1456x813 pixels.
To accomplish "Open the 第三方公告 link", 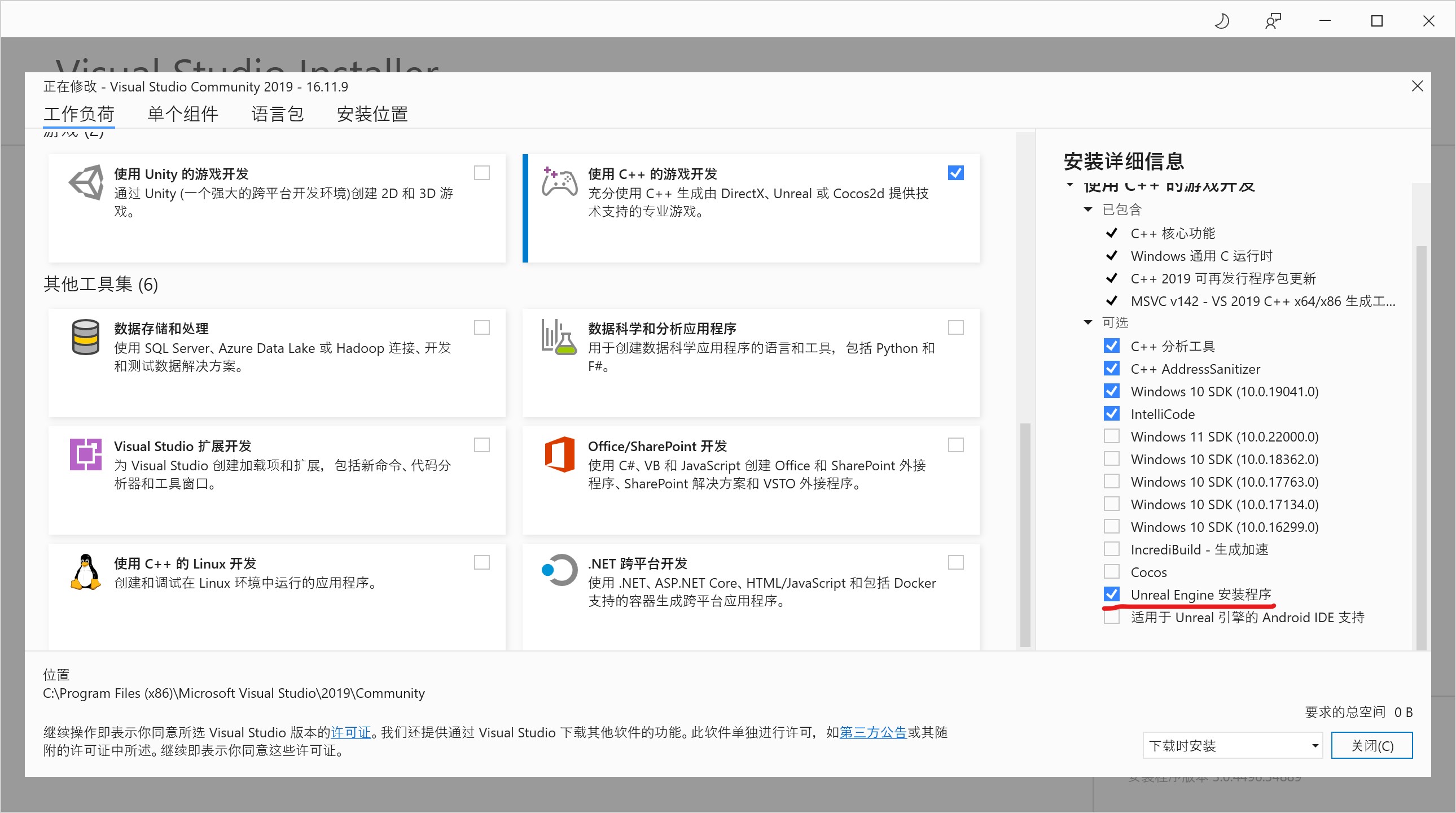I will click(872, 733).
